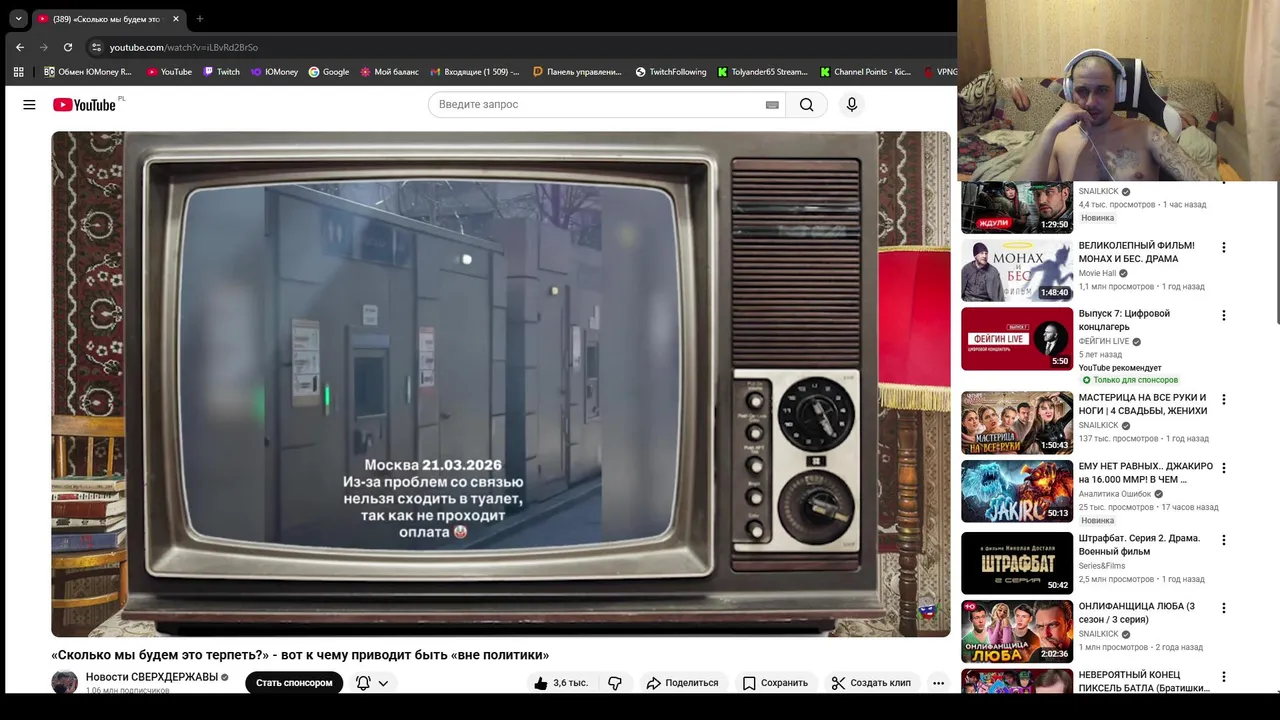Like the video (3,6 тыс.)
The height and width of the screenshot is (720, 1280).
coord(561,683)
